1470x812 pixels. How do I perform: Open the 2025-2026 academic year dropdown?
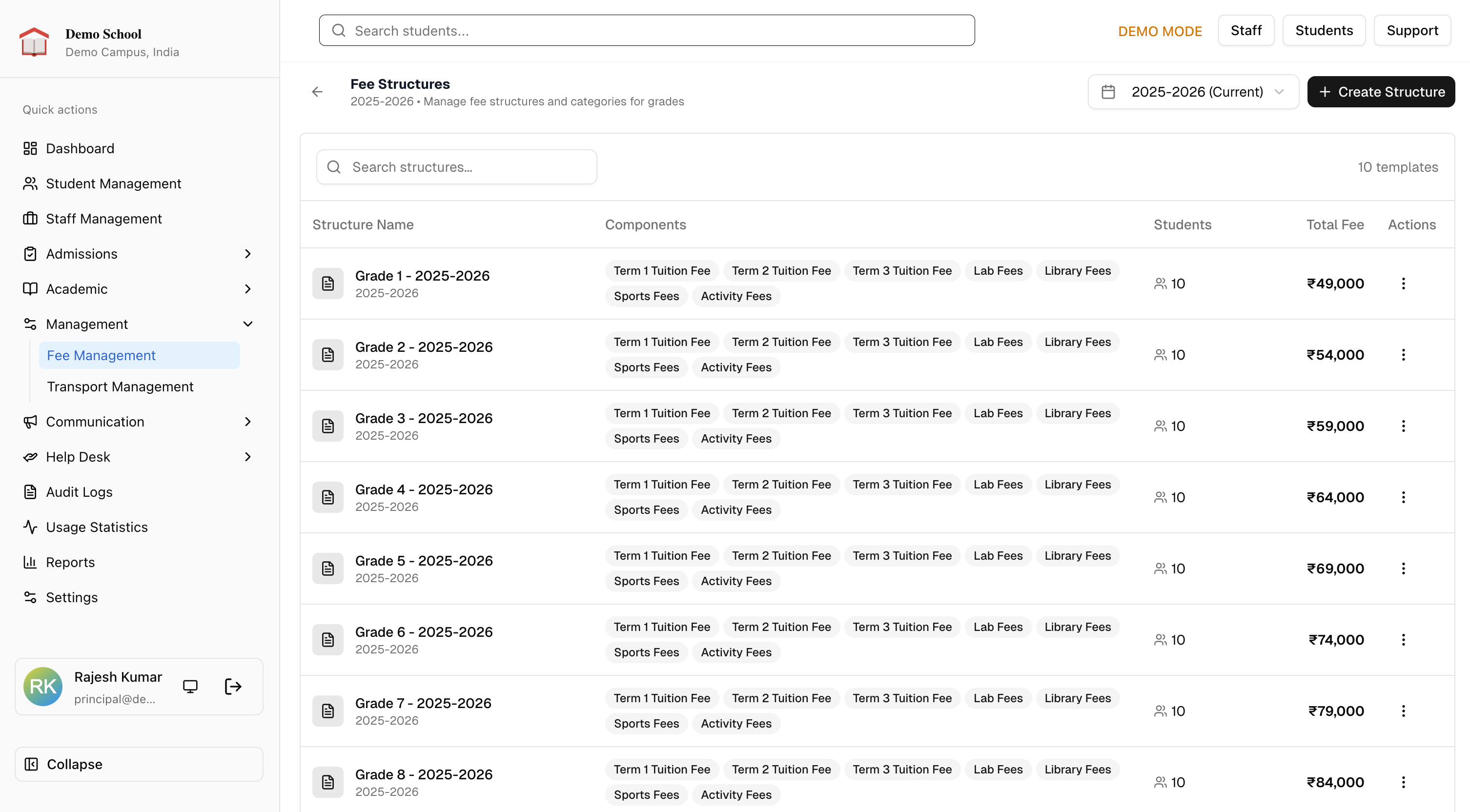1193,92
